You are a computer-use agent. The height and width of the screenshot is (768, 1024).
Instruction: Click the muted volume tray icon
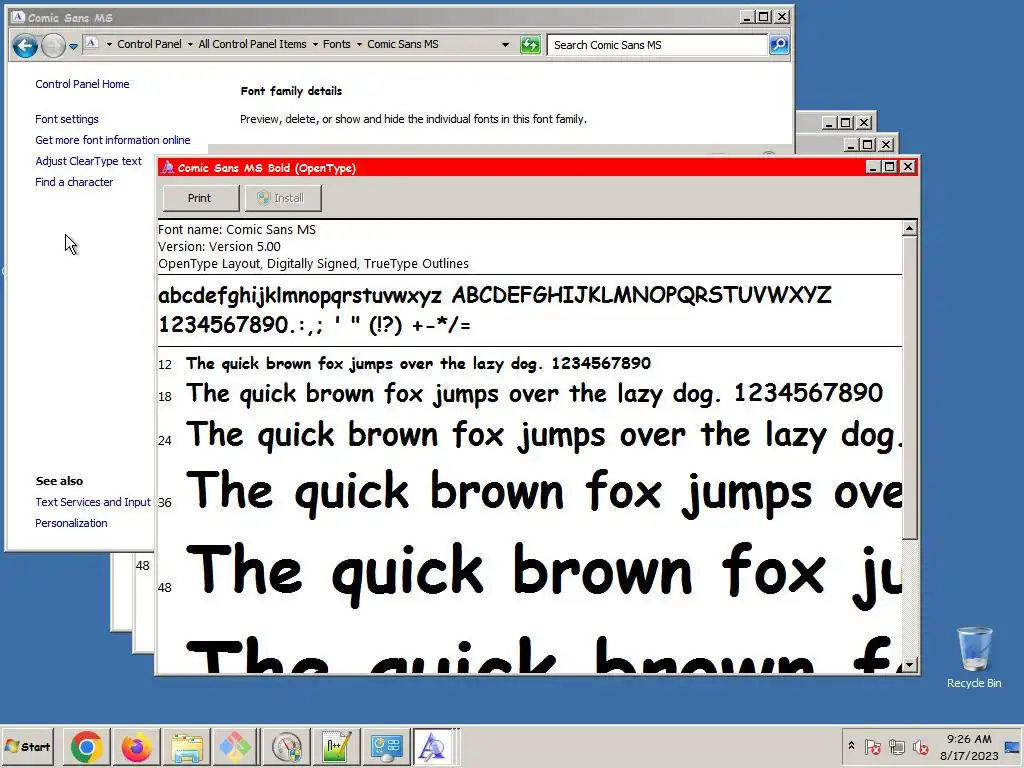pyautogui.click(x=921, y=746)
